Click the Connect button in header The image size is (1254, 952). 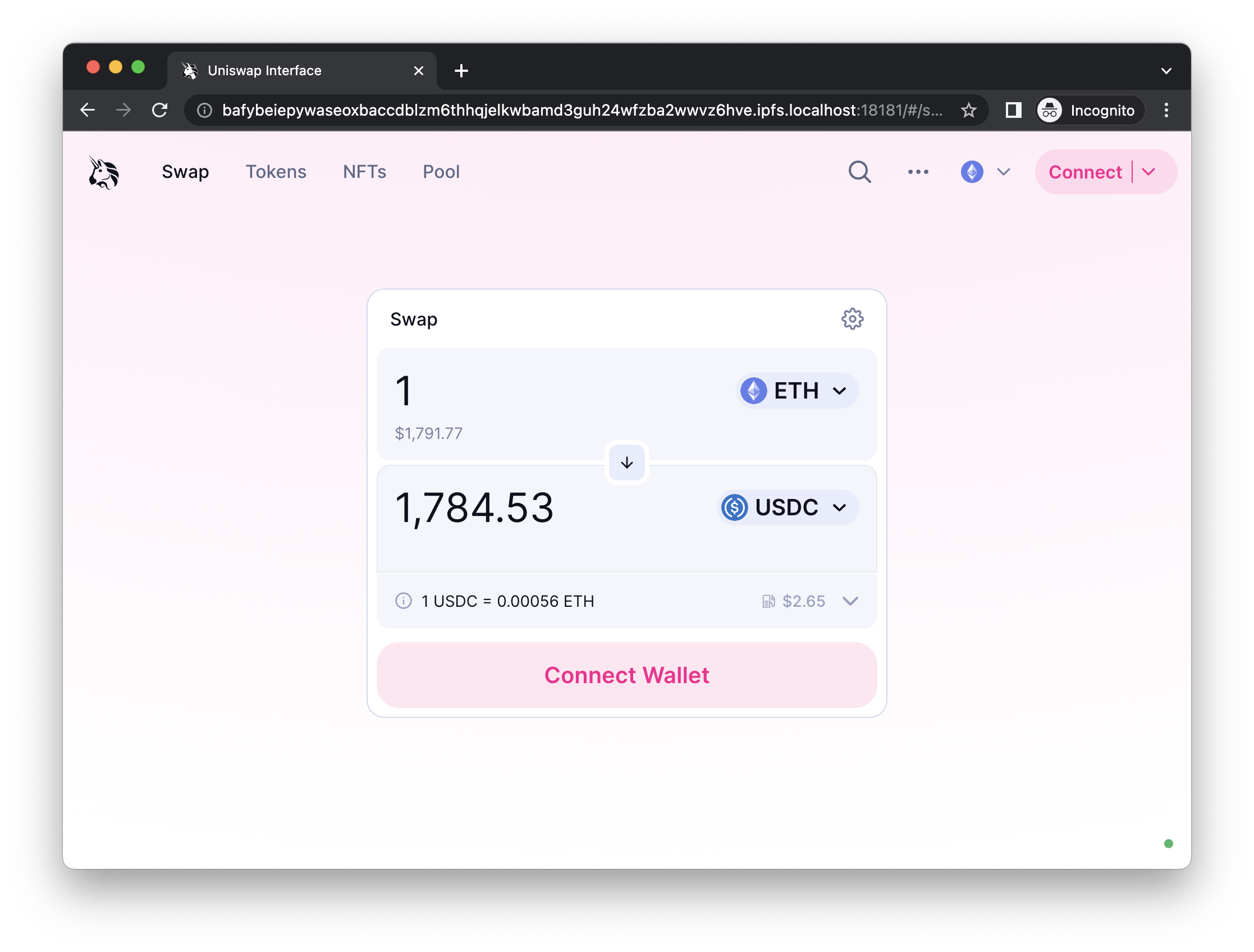coord(1085,172)
